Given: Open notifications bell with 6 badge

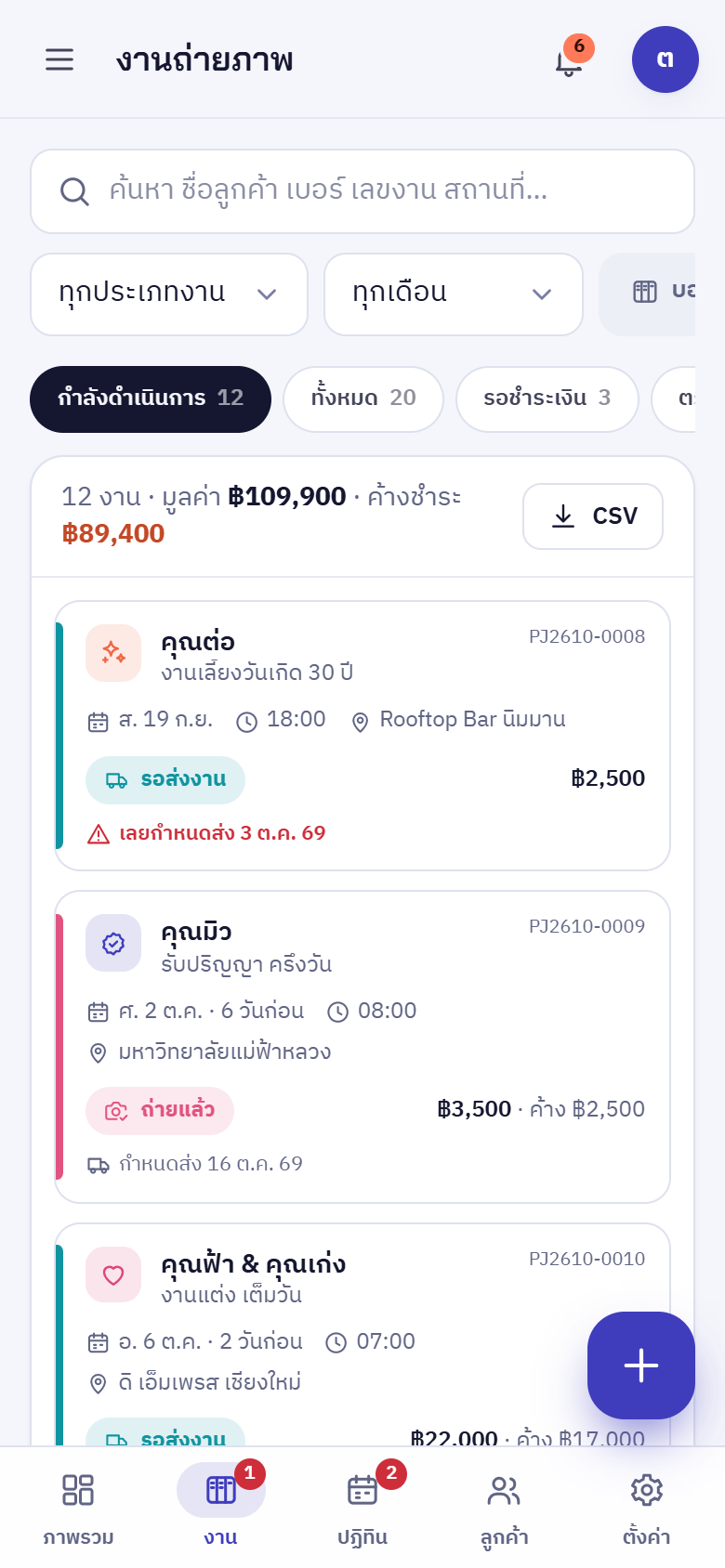Looking at the screenshot, I should pyautogui.click(x=569, y=59).
